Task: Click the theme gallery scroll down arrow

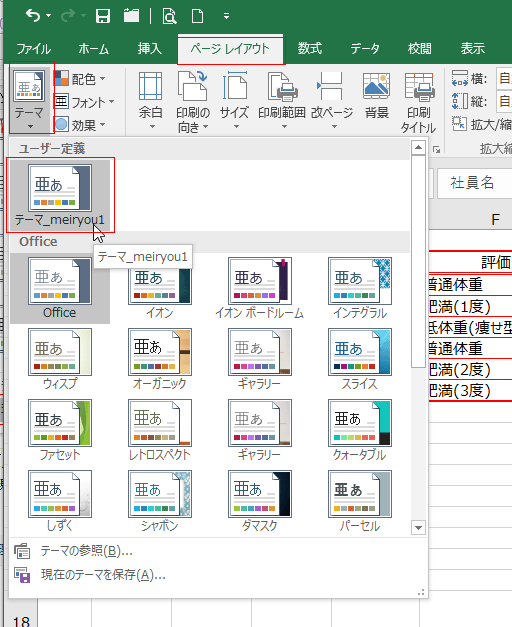Action: click(x=418, y=528)
